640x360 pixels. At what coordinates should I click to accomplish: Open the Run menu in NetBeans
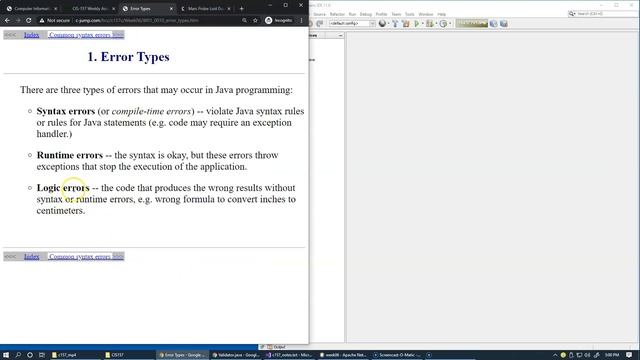coord(352,14)
